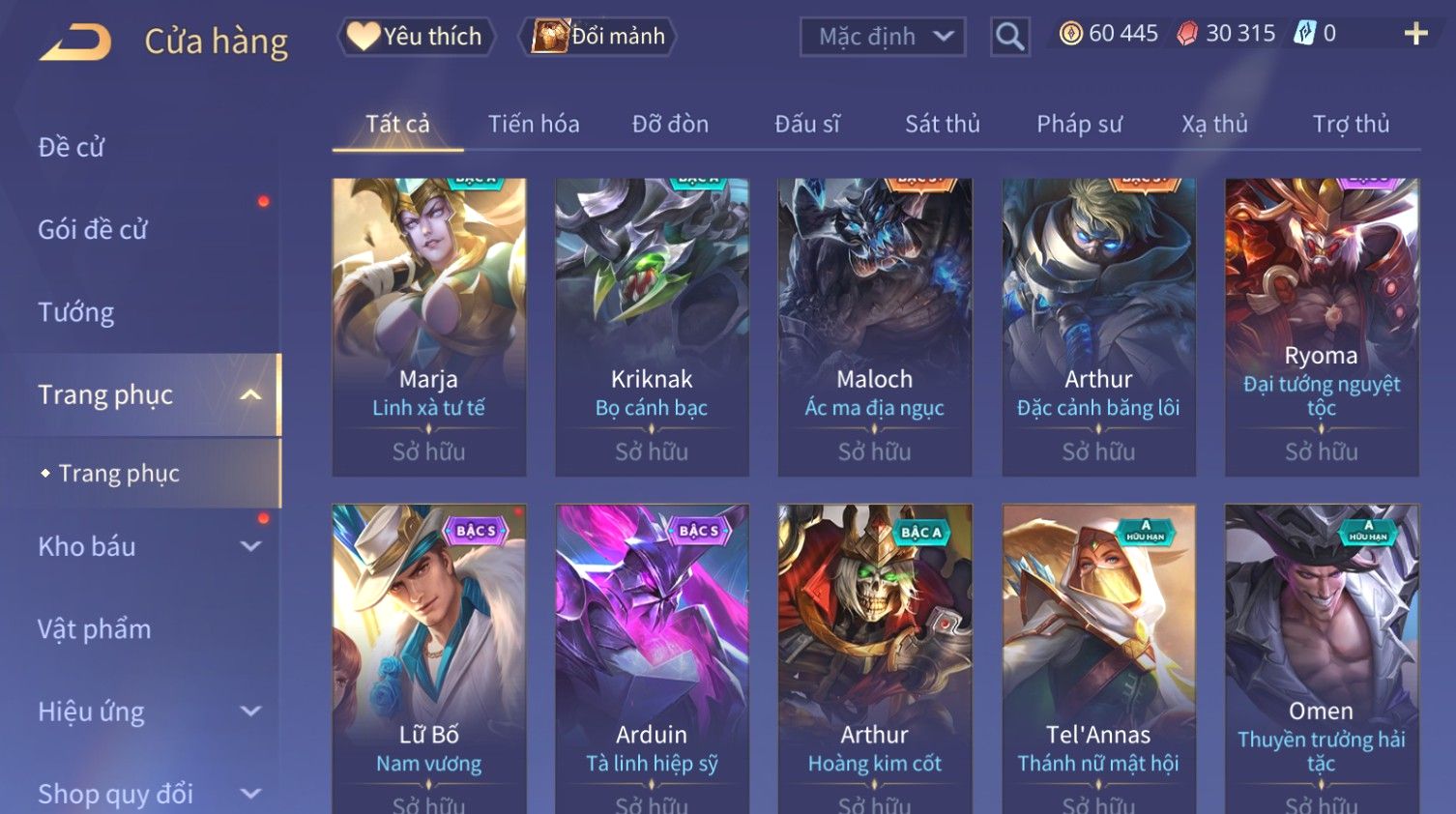Switch to the Pháp sư tab

tap(1079, 124)
